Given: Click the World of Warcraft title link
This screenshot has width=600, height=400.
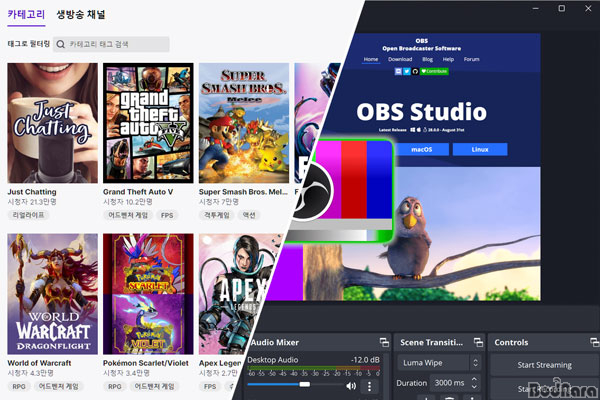Looking at the screenshot, I should 39,363.
